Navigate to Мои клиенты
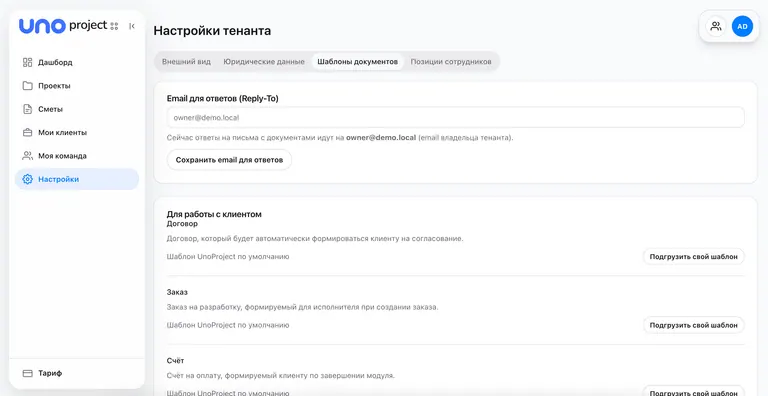The height and width of the screenshot is (396, 768). tap(77, 132)
